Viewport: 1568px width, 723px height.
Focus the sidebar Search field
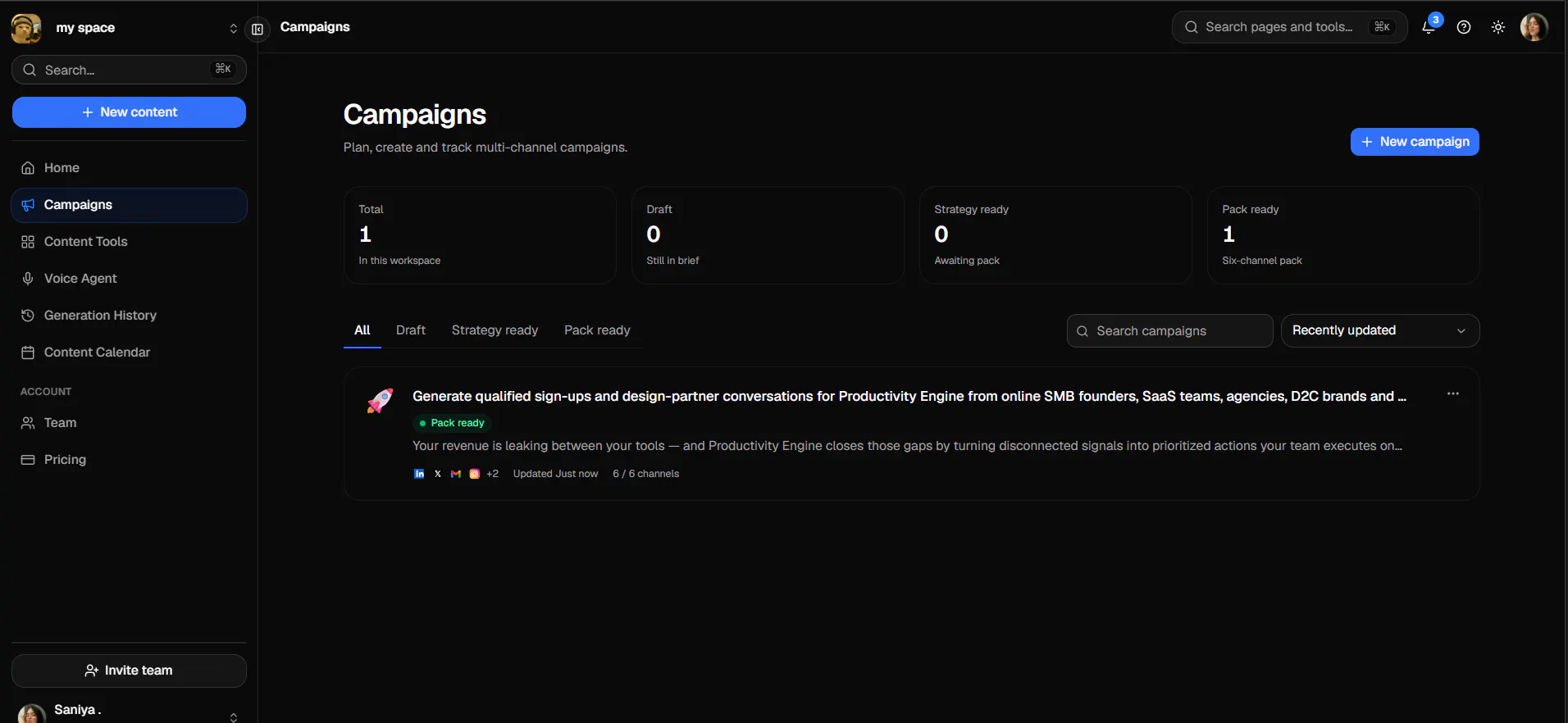click(129, 70)
